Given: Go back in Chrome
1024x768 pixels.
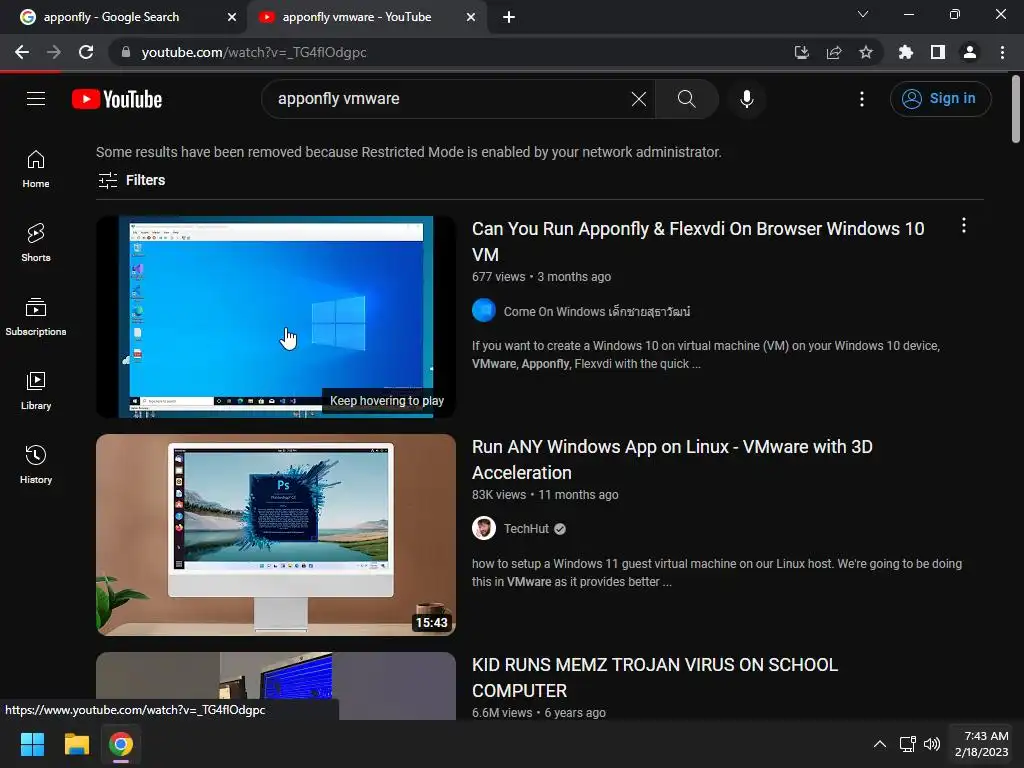Looking at the screenshot, I should [x=22, y=52].
